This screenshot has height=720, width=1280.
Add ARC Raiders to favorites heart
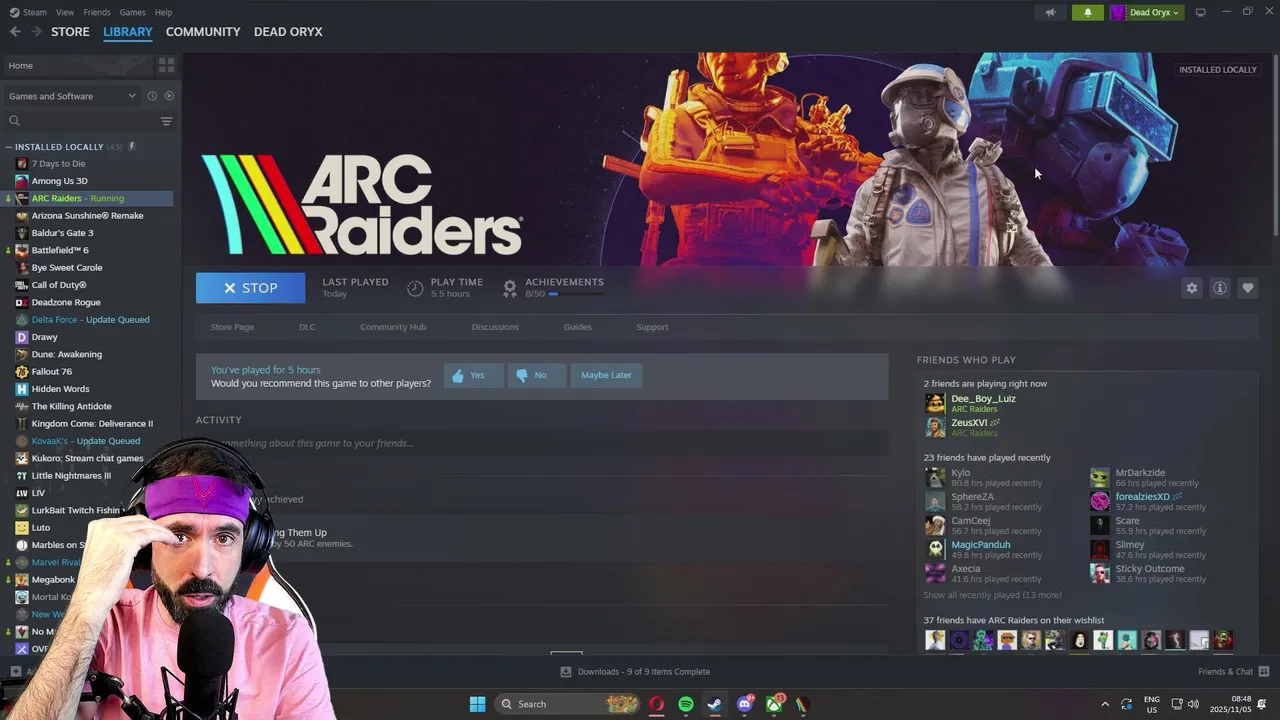pyautogui.click(x=1248, y=288)
